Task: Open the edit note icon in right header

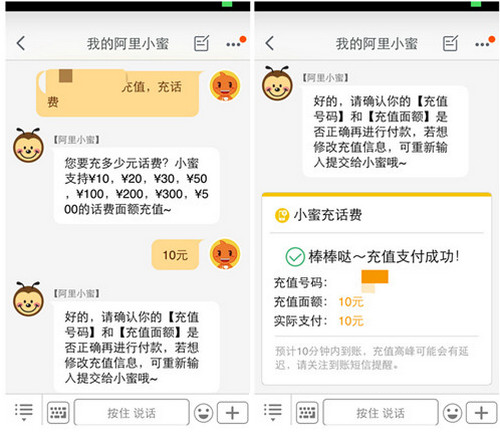Action: [450, 43]
